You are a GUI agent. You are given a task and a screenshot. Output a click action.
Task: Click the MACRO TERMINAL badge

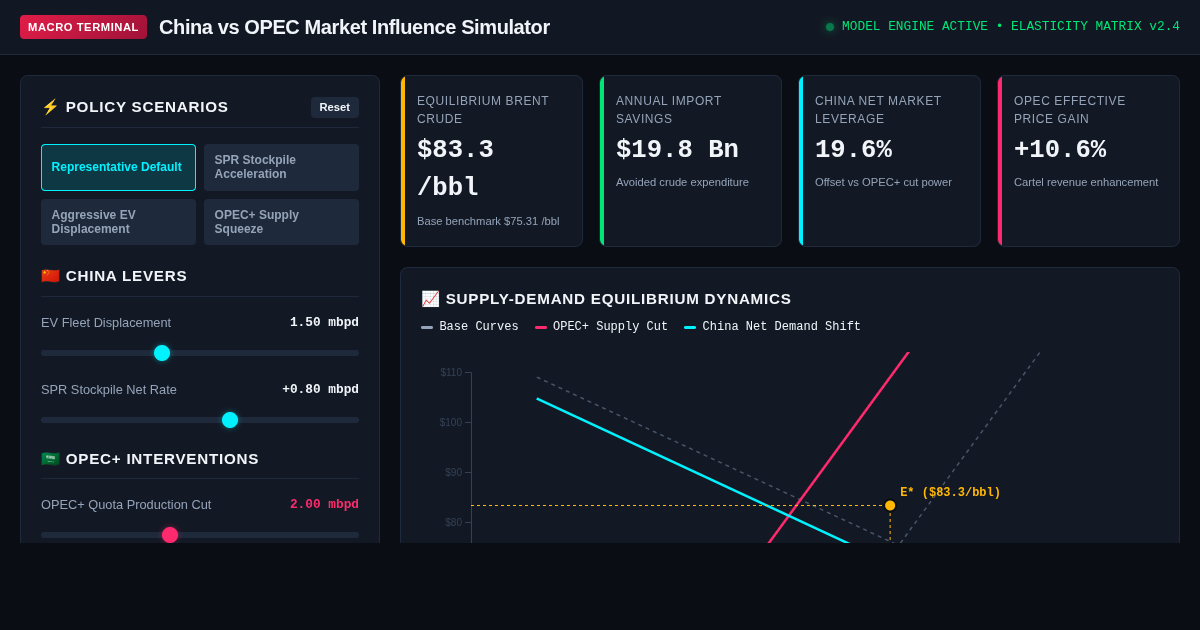pyautogui.click(x=83, y=27)
